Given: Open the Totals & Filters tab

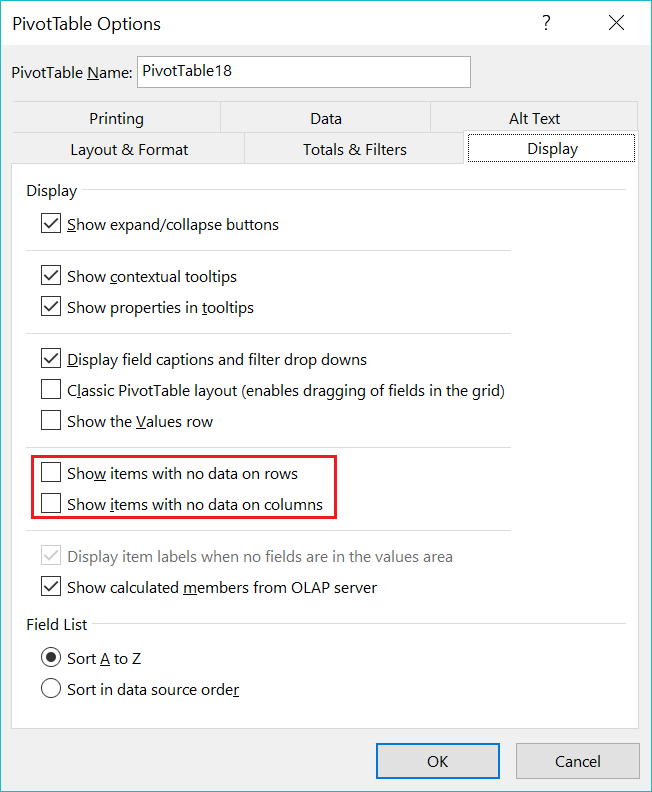Looking at the screenshot, I should click(x=355, y=150).
